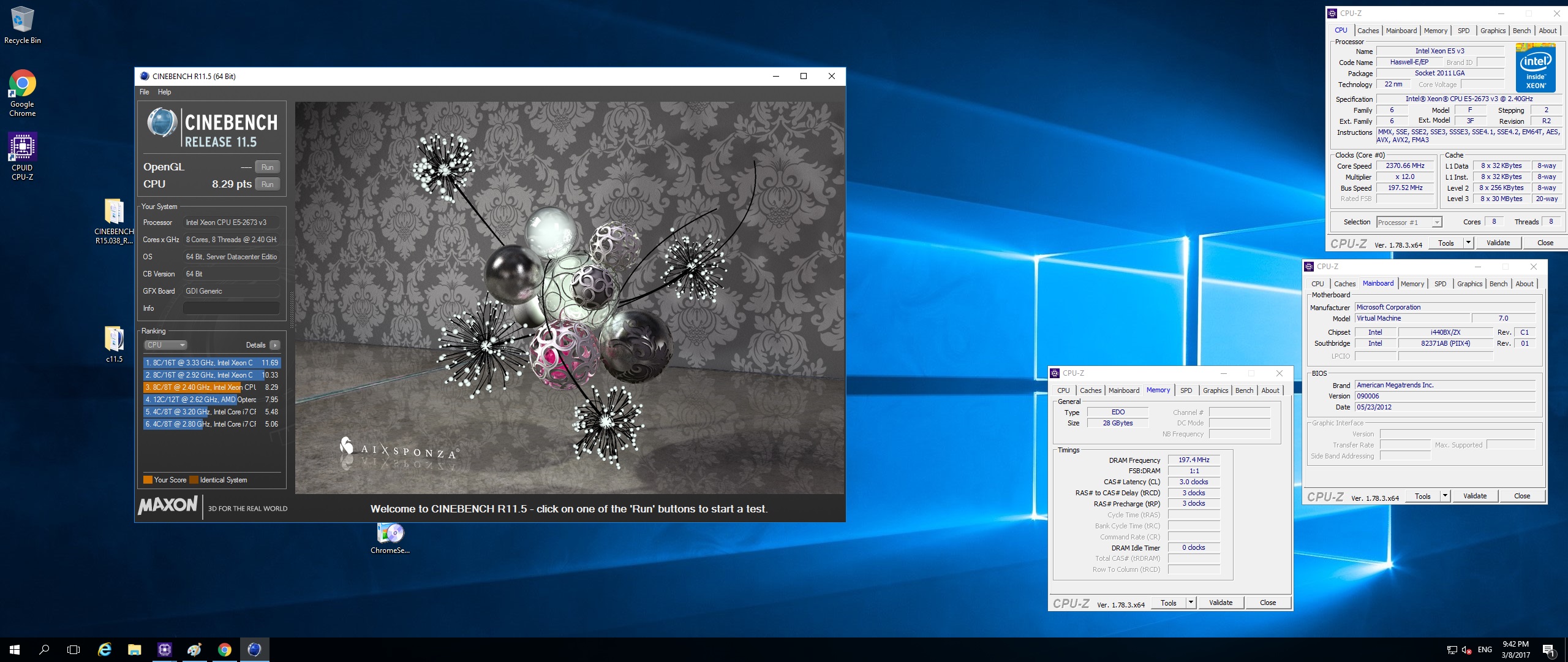
Task: Select ranking row 2 scoring 10.33
Action: pos(212,375)
